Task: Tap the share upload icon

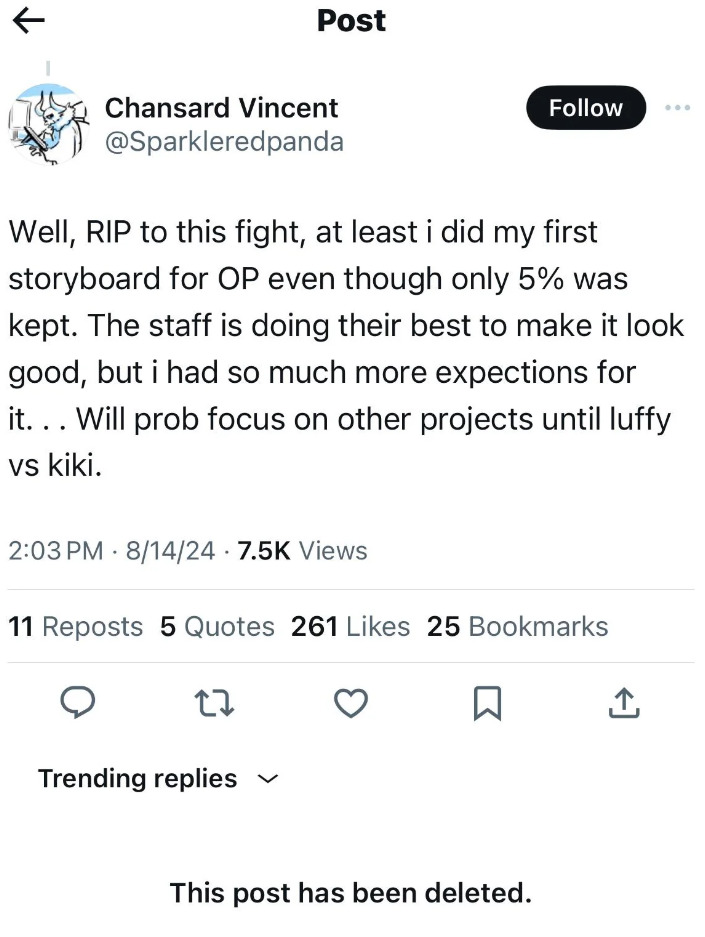Action: click(x=623, y=704)
